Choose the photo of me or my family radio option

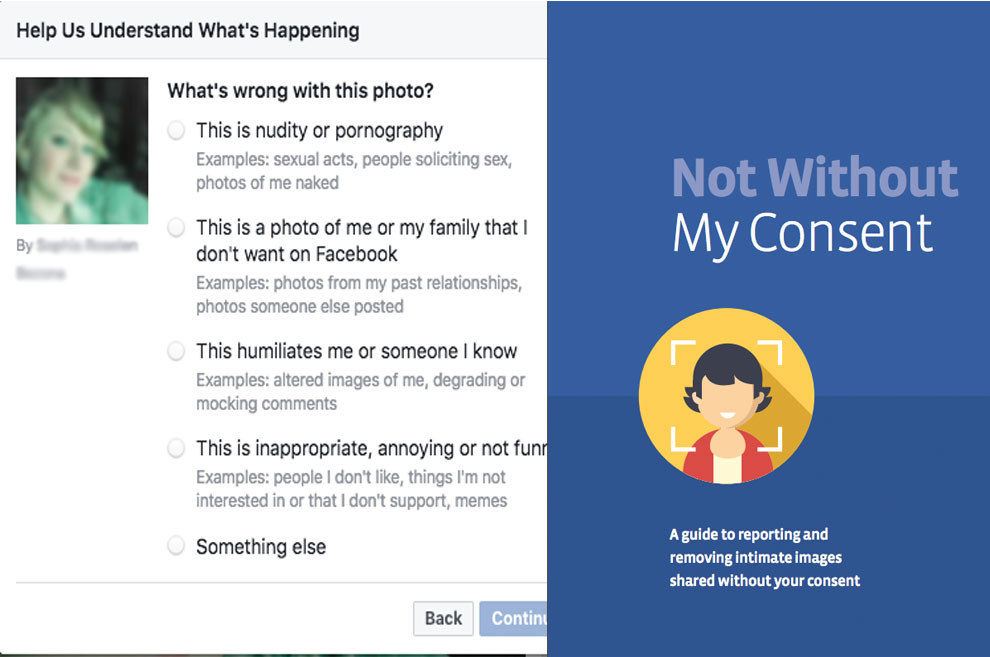(x=177, y=228)
